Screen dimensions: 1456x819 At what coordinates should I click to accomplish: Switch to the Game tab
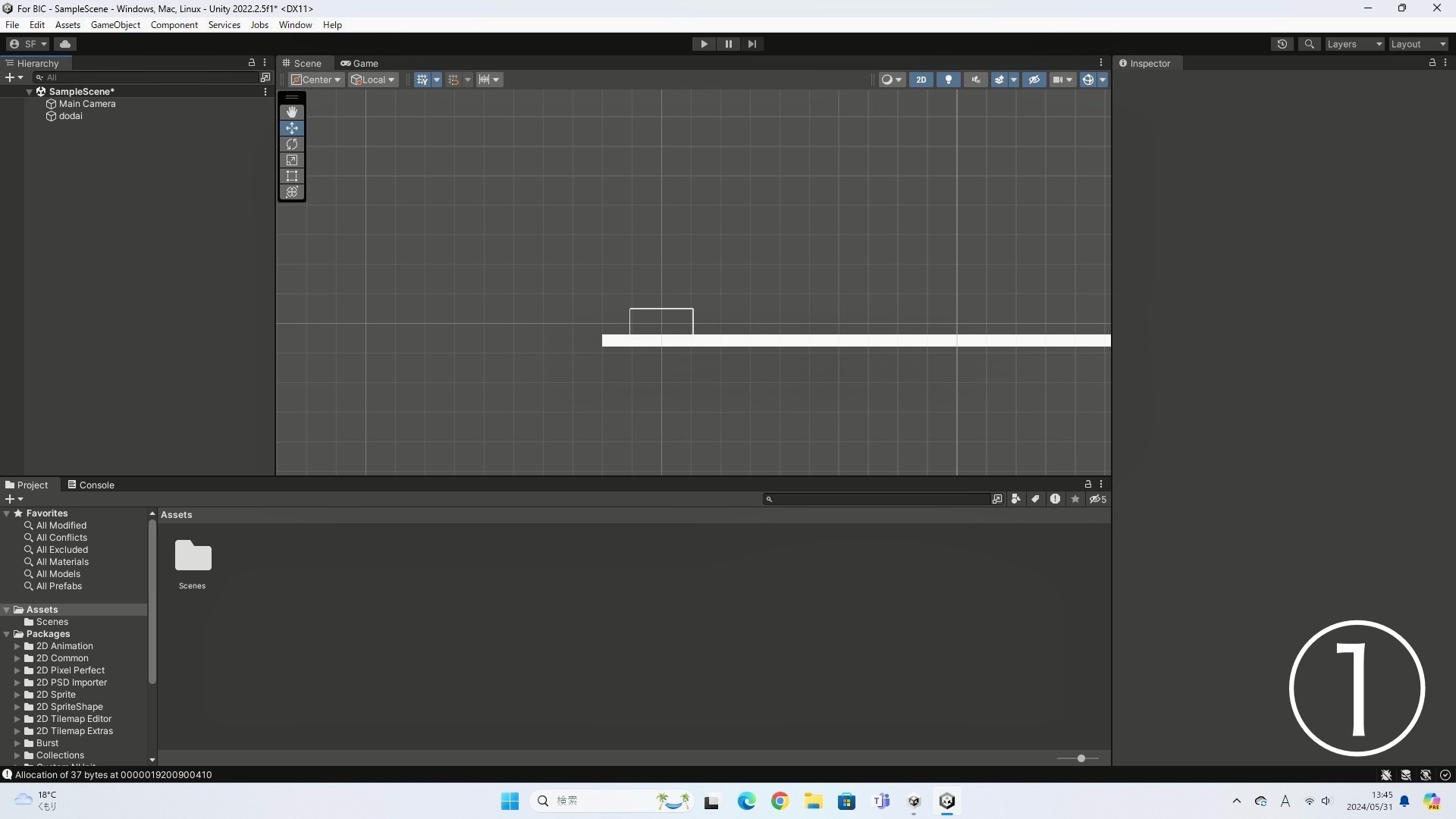[x=359, y=63]
